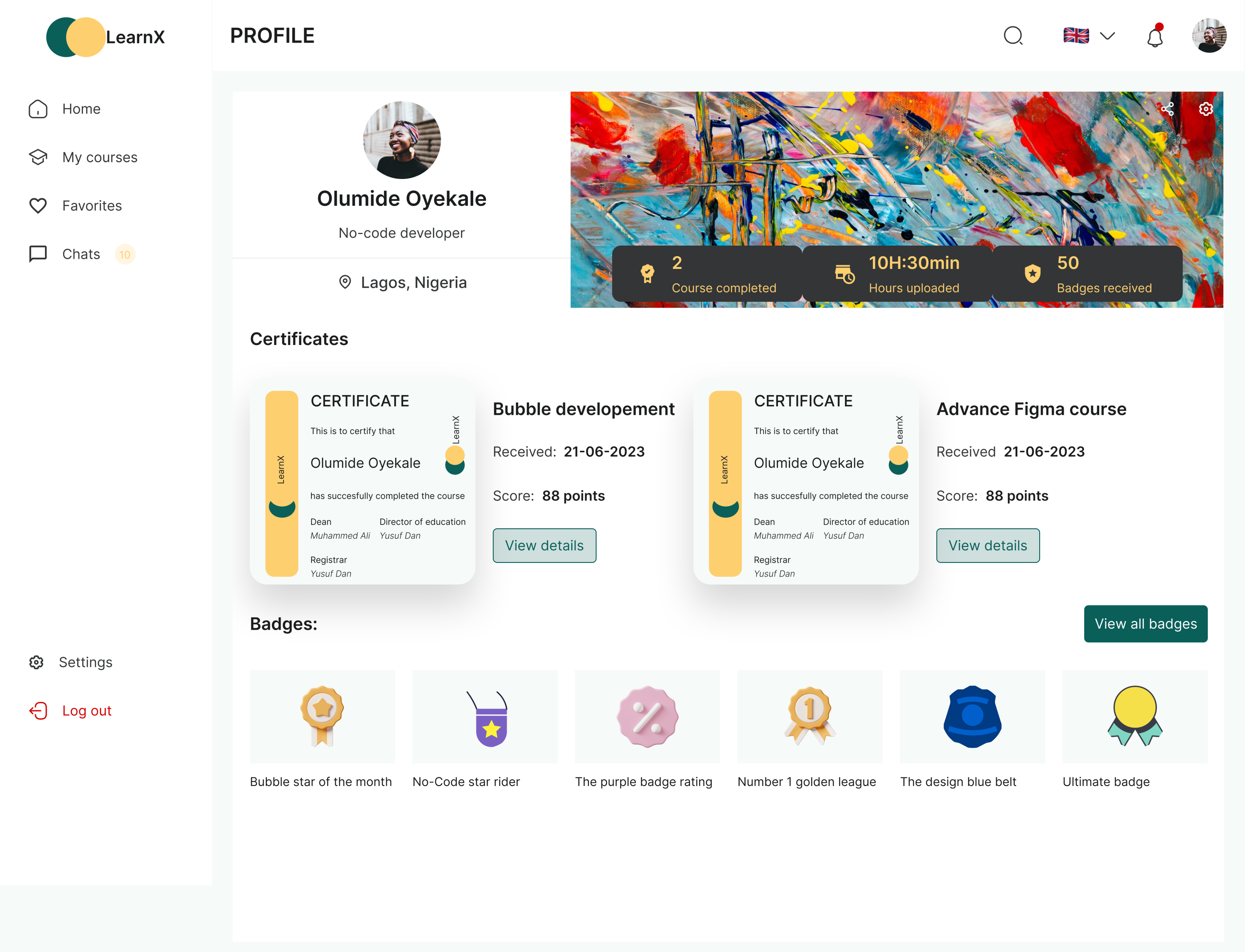This screenshot has width=1245, height=952.
Task: Open banner settings gear icon
Action: pyautogui.click(x=1206, y=109)
